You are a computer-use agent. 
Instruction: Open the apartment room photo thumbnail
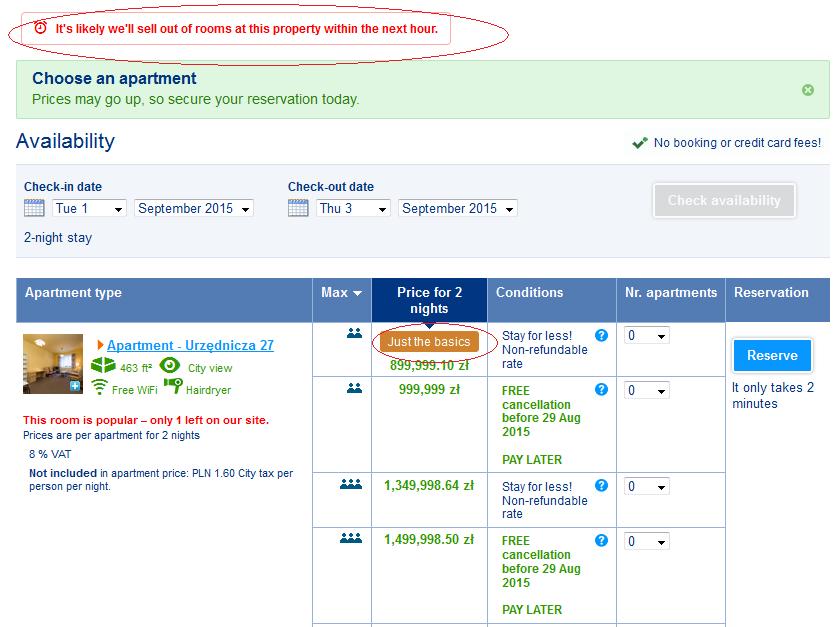tap(53, 364)
